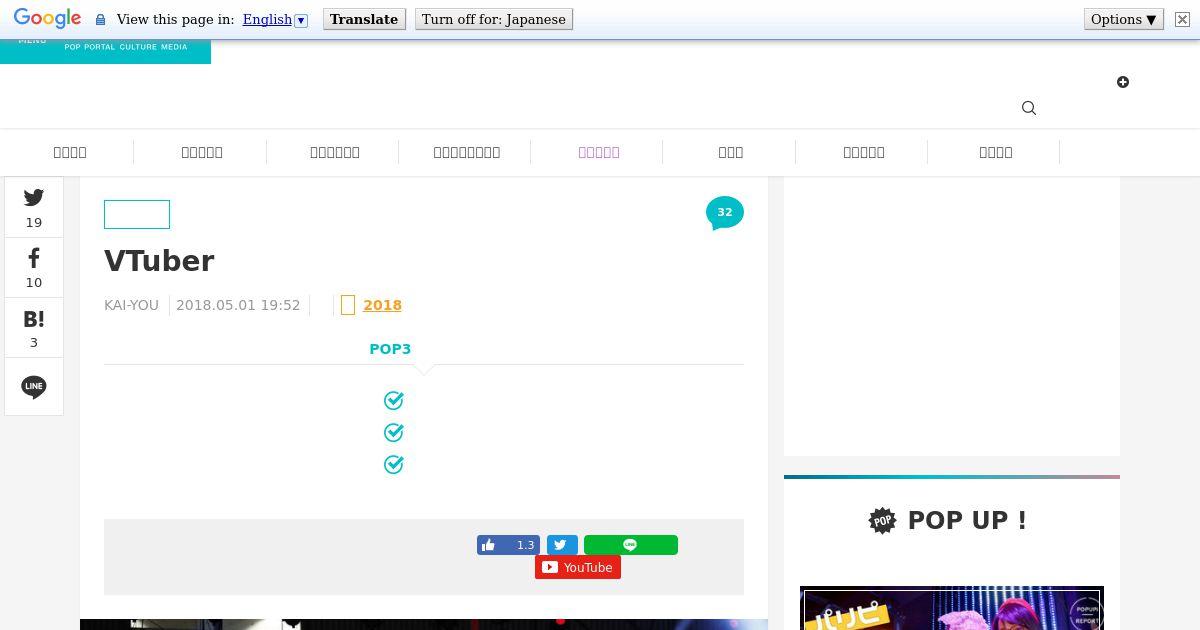Close the Google Translate bar
The height and width of the screenshot is (630, 1200).
click(1182, 19)
